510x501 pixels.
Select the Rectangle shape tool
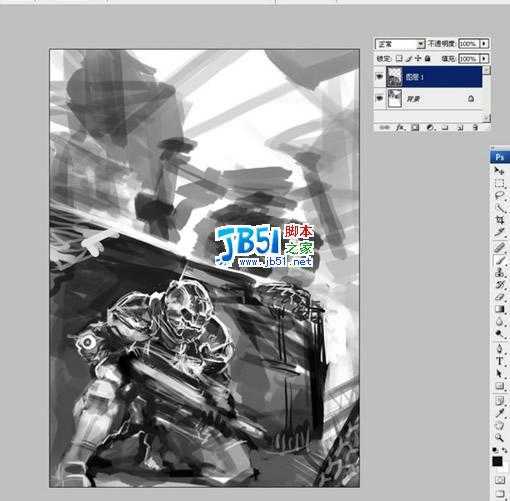point(499,386)
